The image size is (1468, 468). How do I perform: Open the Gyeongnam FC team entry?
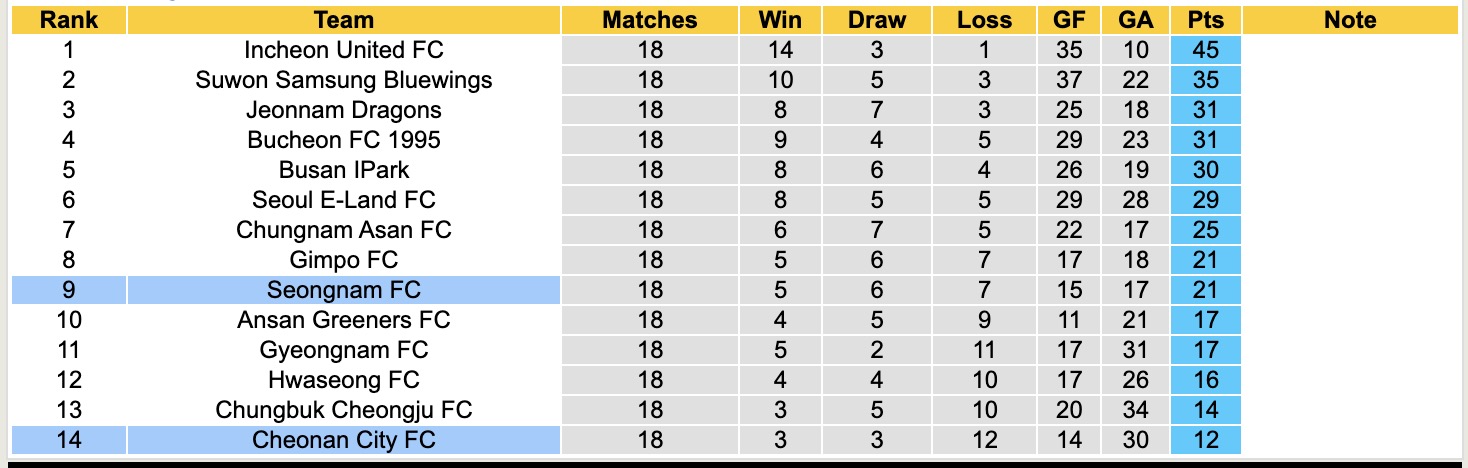tap(344, 350)
